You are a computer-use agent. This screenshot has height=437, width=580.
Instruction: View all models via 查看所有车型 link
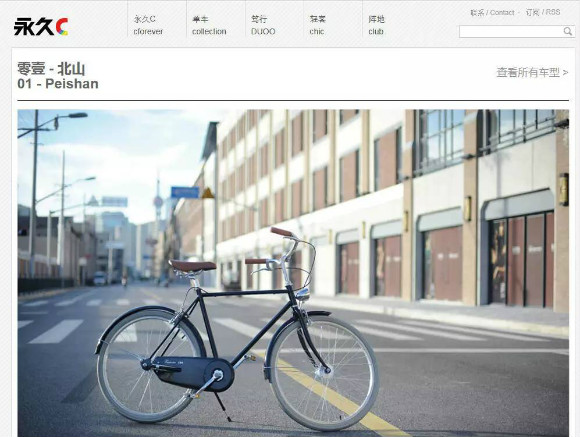tap(528, 73)
